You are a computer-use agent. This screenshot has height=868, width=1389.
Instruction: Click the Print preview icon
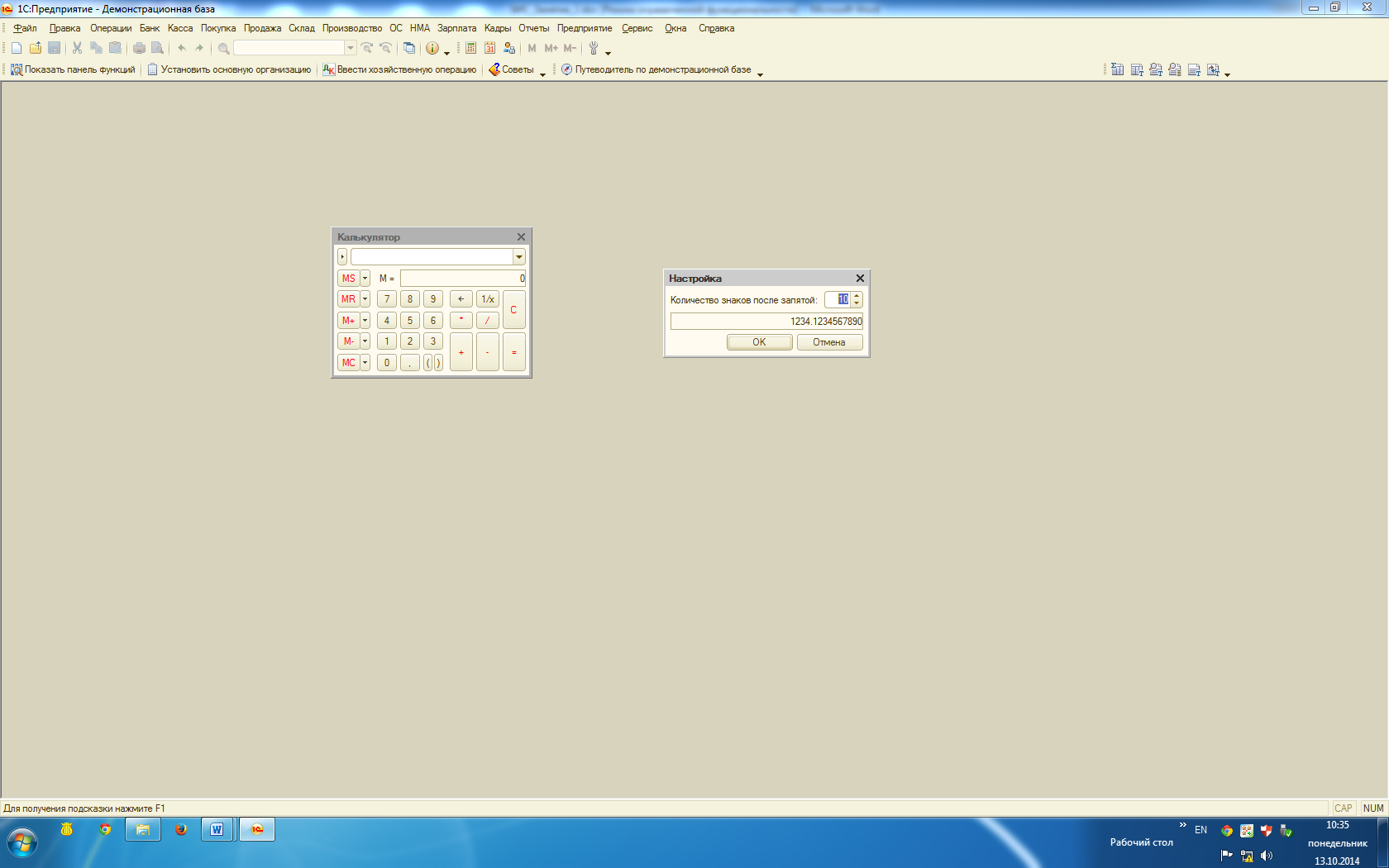157,48
